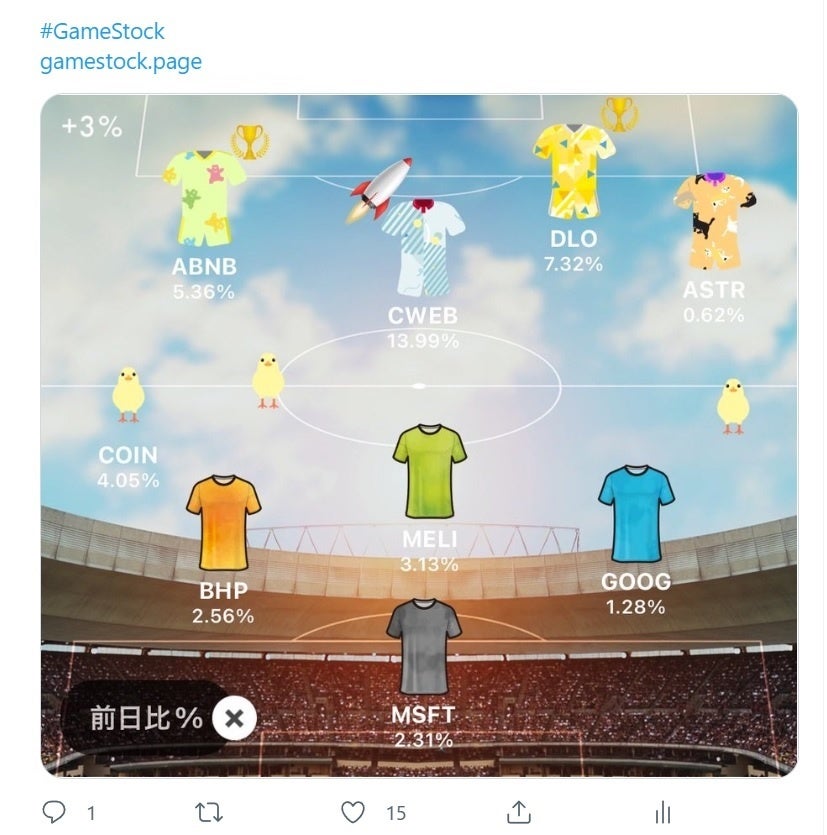
Task: Select the orange BHP jersey
Action: 223,522
